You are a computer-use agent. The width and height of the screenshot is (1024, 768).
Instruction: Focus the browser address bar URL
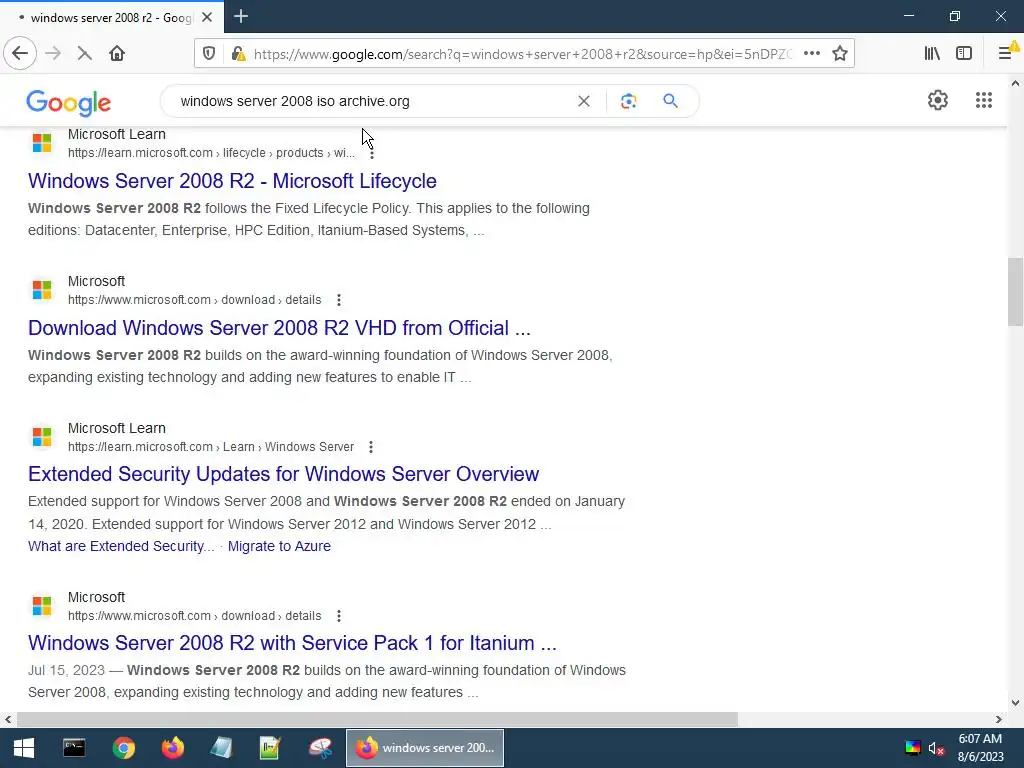[522, 54]
